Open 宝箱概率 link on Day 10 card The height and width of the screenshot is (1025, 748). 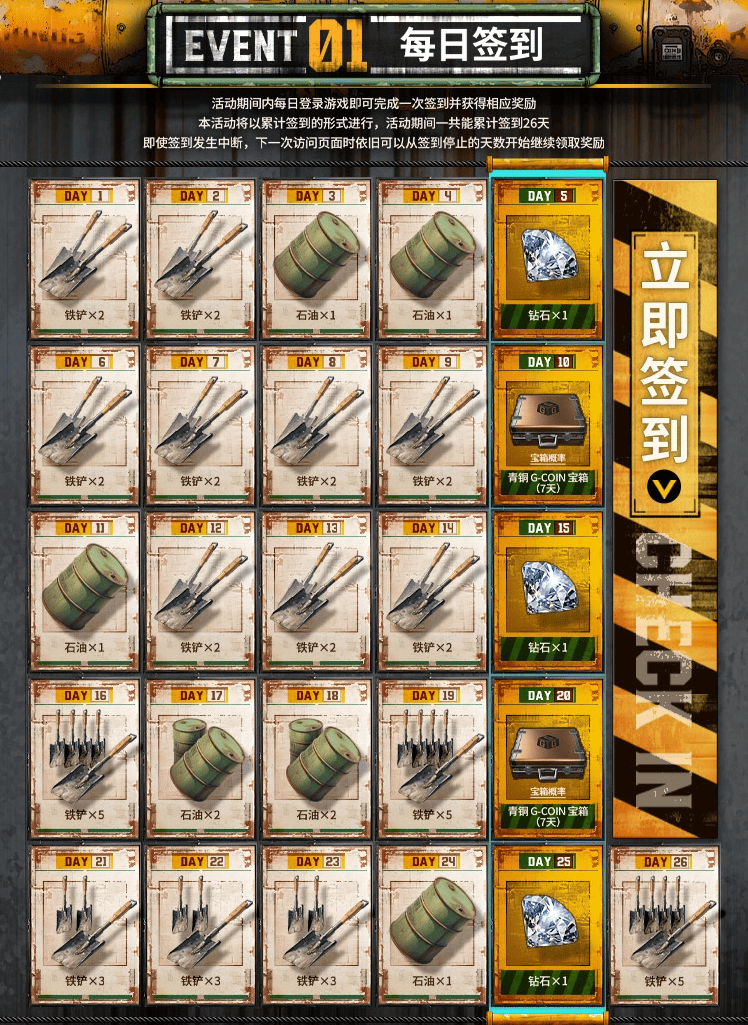pyautogui.click(x=548, y=459)
